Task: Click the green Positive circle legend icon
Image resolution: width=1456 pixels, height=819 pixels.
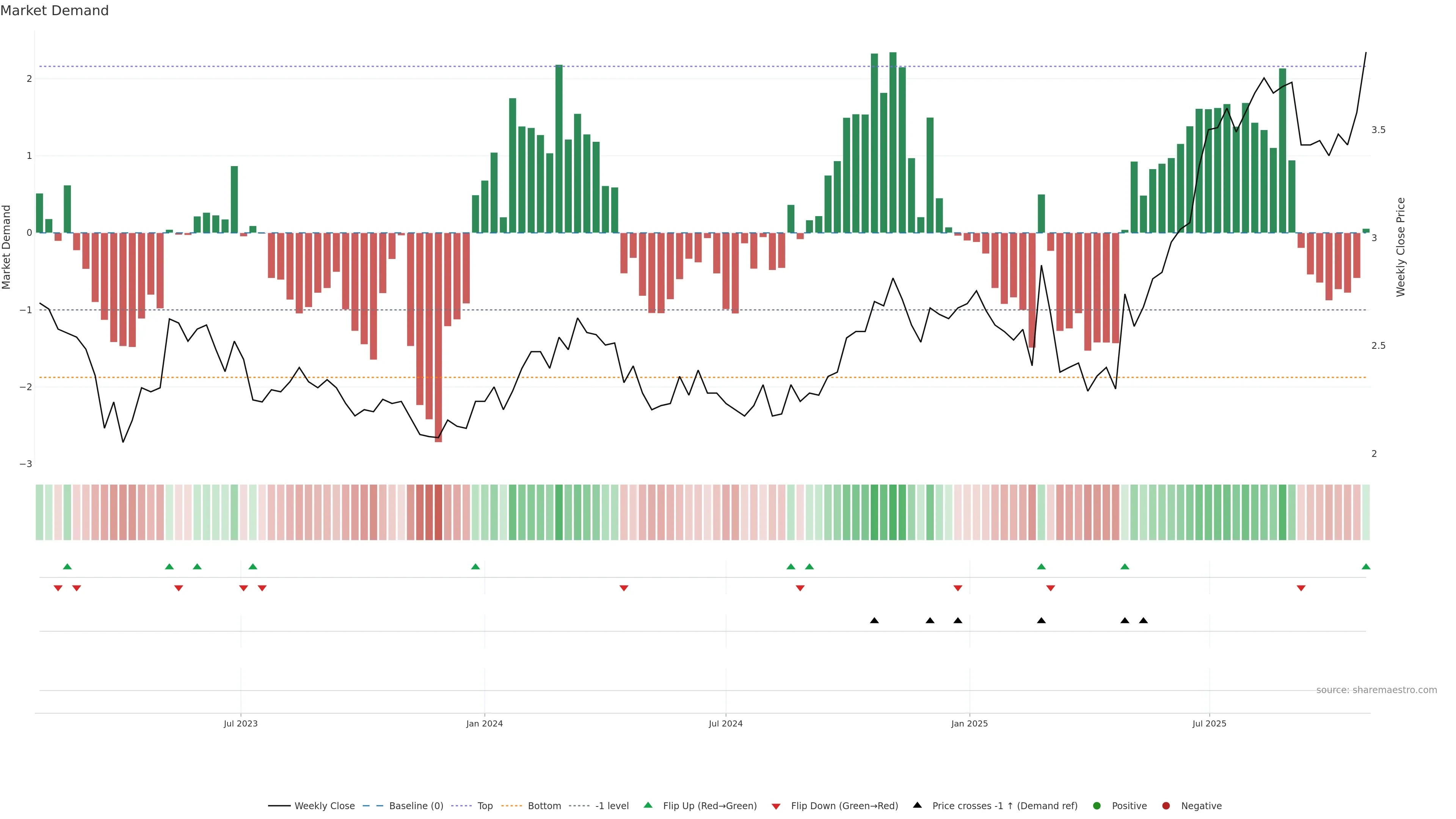Action: pos(1097,806)
